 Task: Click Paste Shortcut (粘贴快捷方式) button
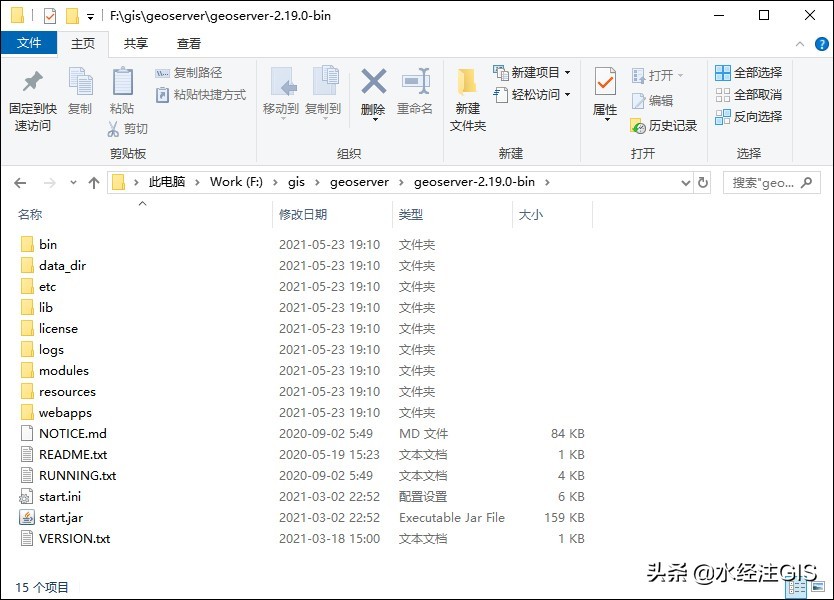[x=201, y=95]
